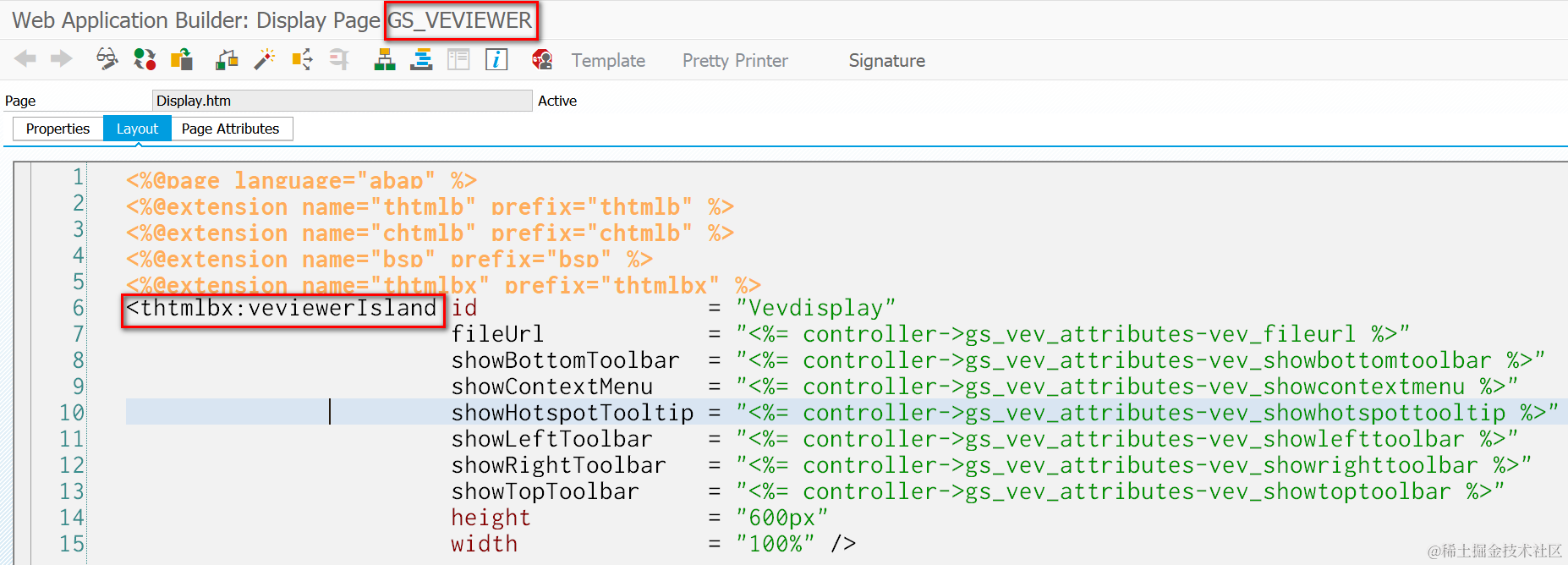Click the showLeftToolbar attribute name
The height and width of the screenshot is (565, 1568).
click(551, 439)
